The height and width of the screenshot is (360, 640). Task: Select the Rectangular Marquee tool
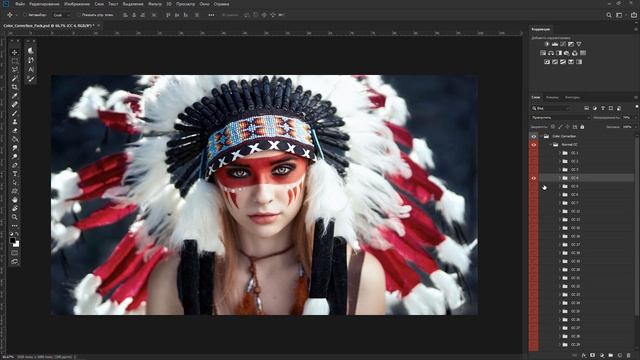tap(15, 61)
